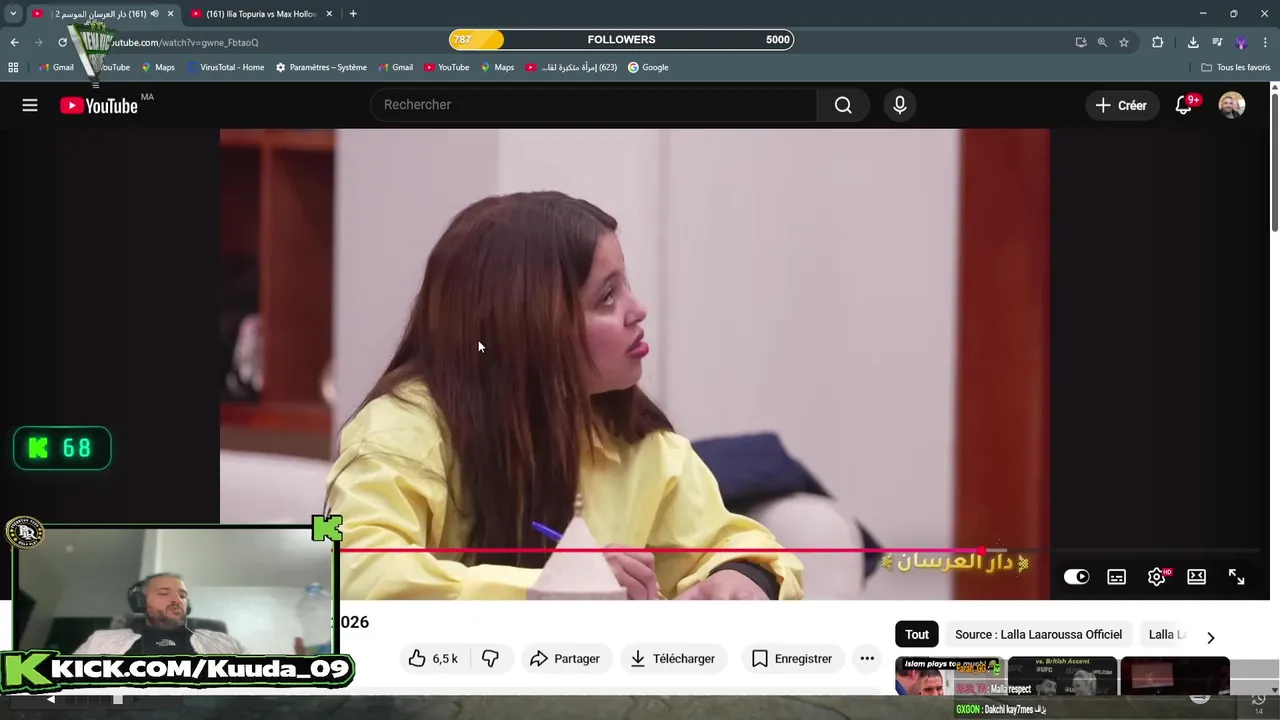Open the browser extensions puzzle icon
Screen dimensions: 1280x720
coord(1158,42)
